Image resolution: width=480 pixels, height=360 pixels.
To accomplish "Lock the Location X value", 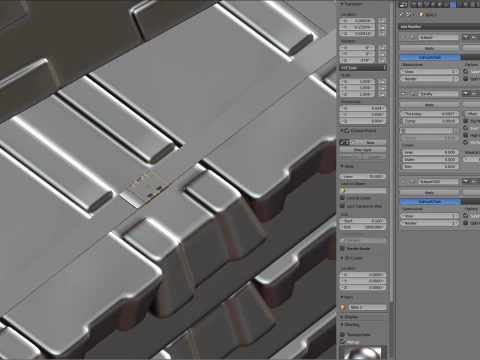I will pyautogui.click(x=382, y=21).
